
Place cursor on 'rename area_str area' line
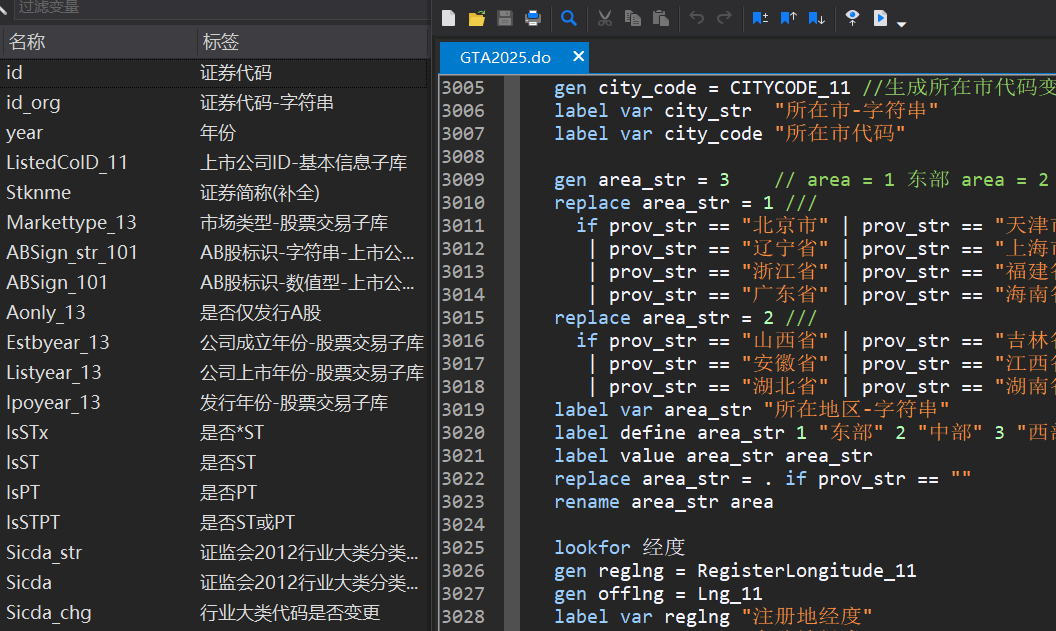click(663, 502)
